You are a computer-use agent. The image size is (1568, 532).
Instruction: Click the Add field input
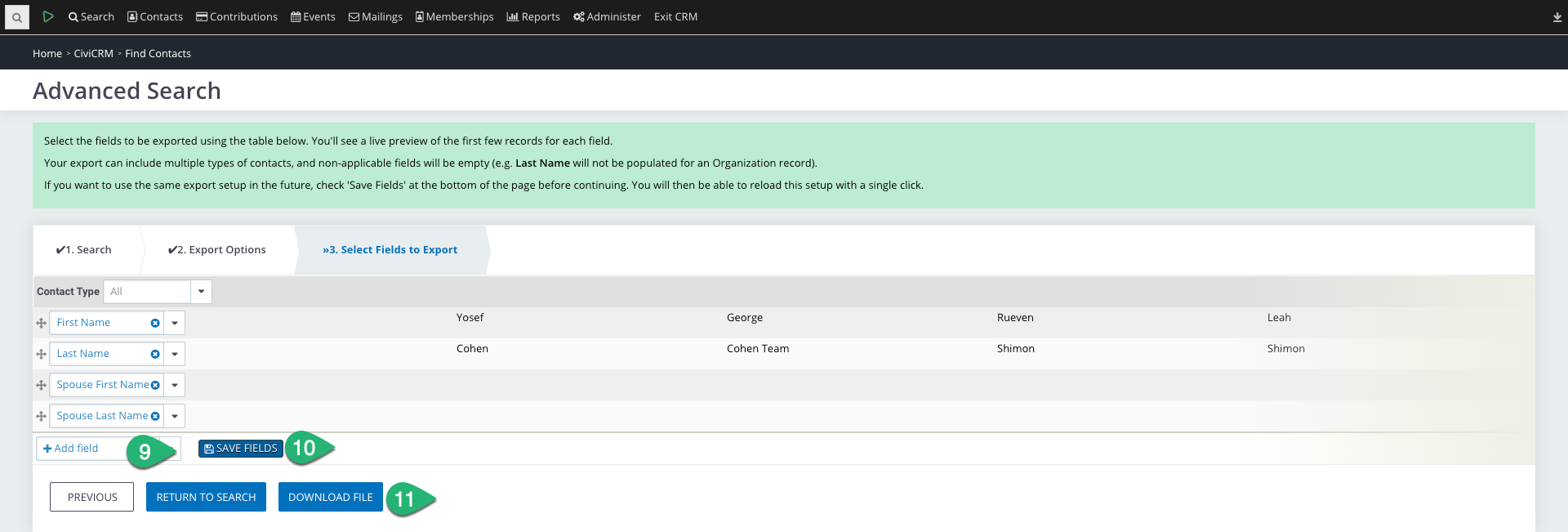82,449
